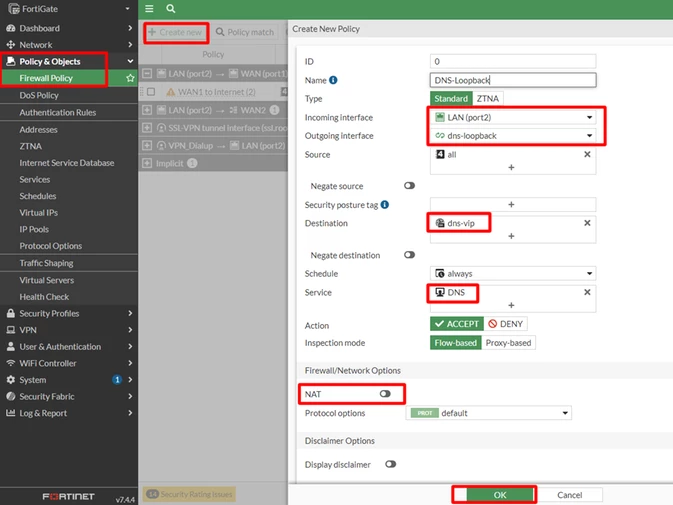Expand LAN (port2) to WAN2 group
The image size is (673, 505).
tap(147, 110)
